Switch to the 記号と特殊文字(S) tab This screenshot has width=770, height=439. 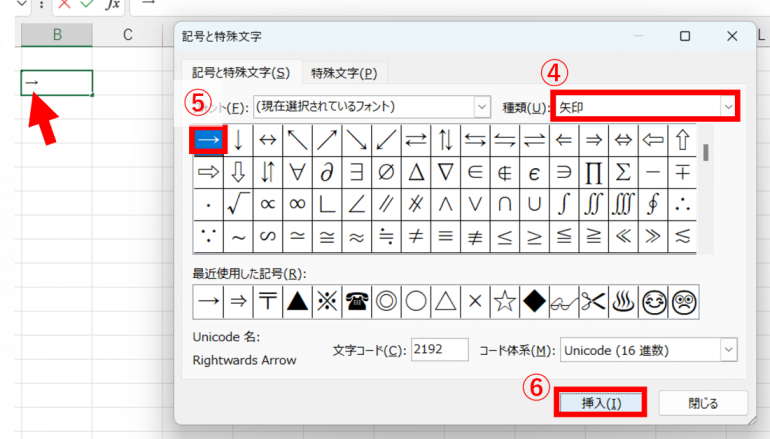point(241,73)
